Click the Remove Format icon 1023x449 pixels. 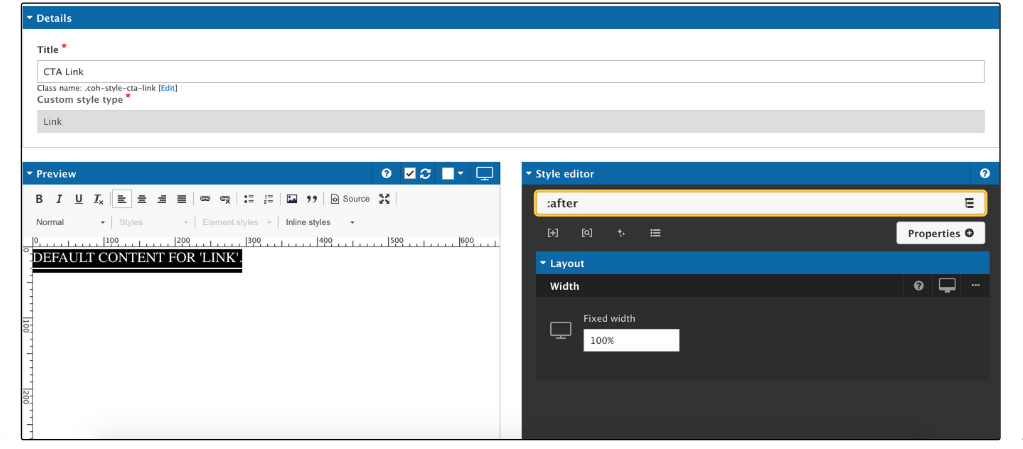coord(98,199)
